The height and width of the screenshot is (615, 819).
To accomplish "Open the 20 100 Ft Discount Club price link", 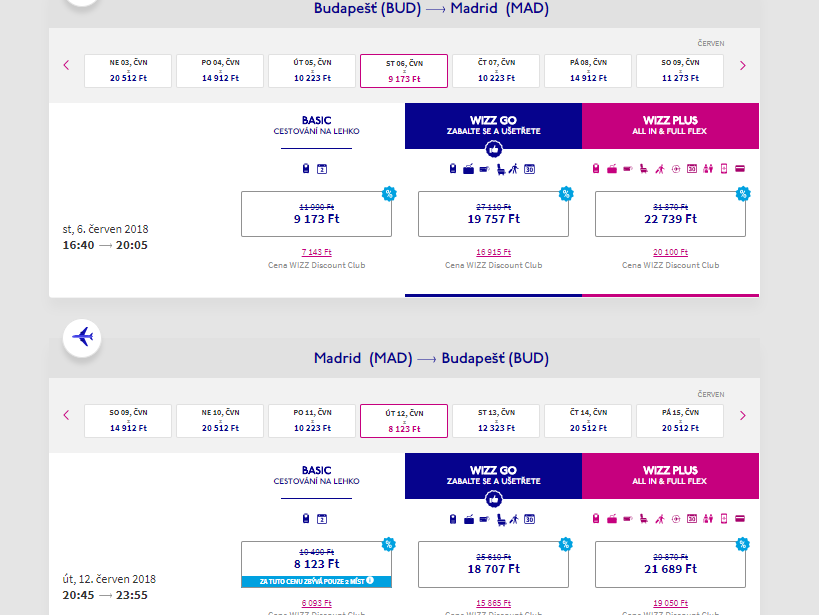I will [x=670, y=253].
